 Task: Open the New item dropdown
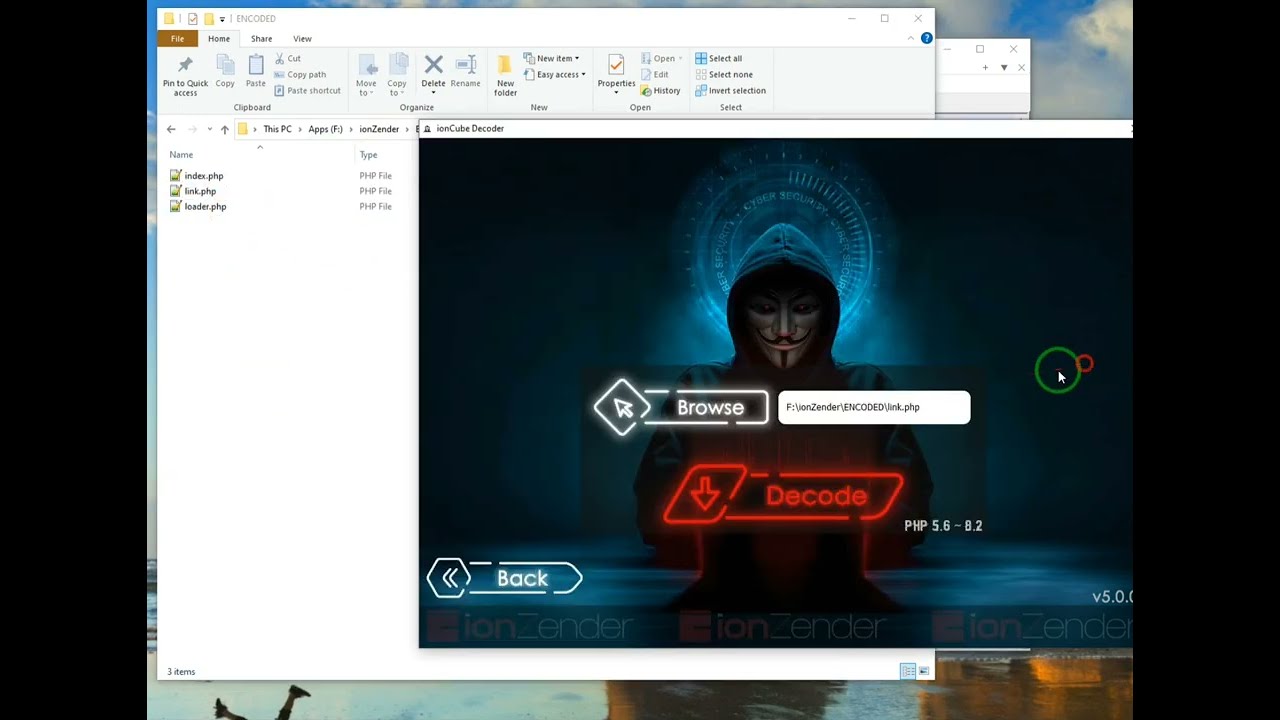coord(552,59)
